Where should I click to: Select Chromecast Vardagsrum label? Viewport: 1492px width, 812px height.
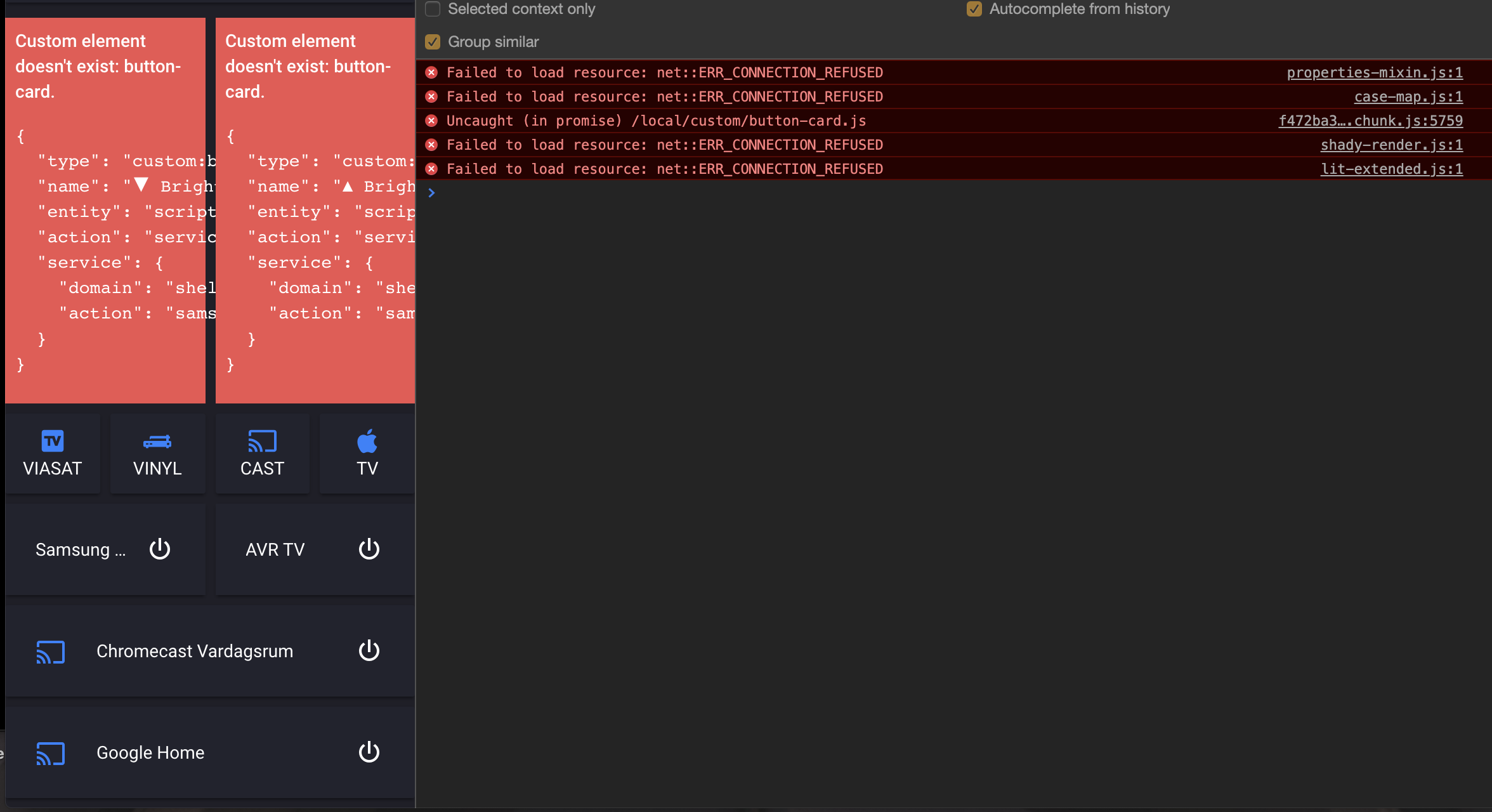pyautogui.click(x=195, y=652)
